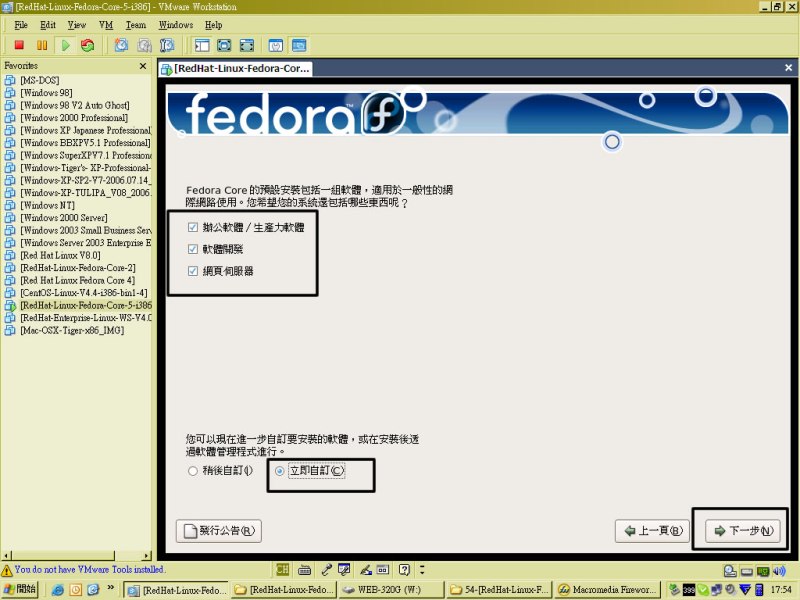
Task: Click the taskbar clock showing 17:54
Action: (782, 590)
